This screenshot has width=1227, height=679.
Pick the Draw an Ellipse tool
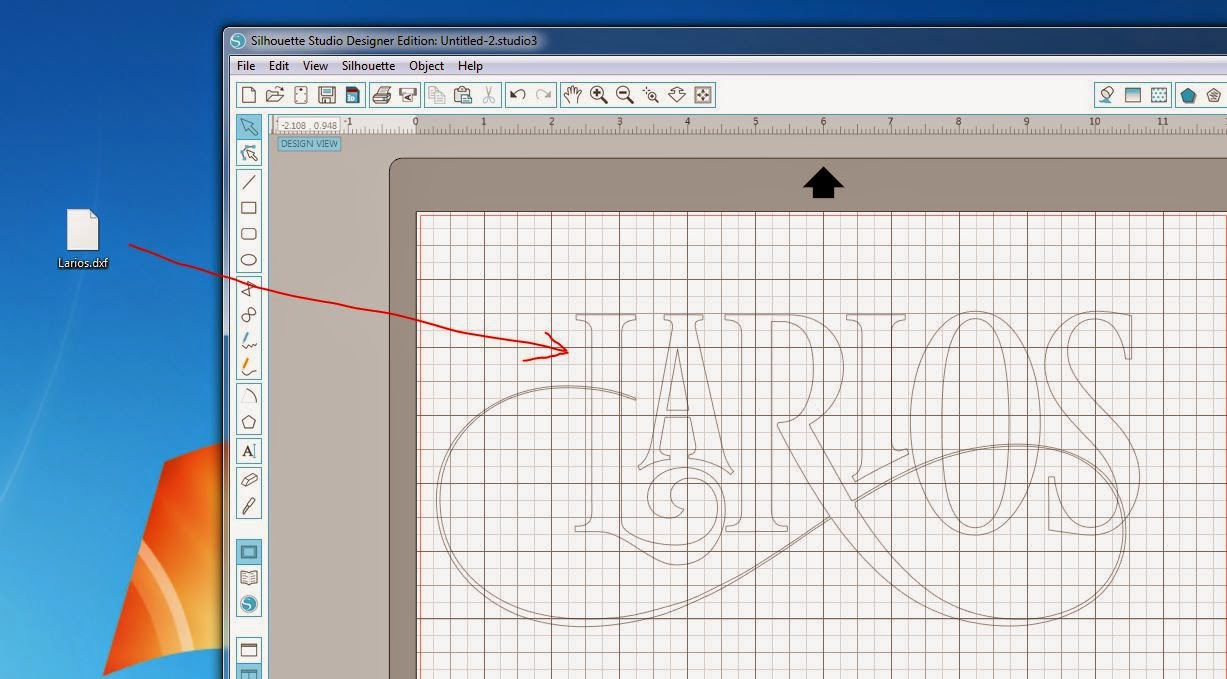pos(249,260)
